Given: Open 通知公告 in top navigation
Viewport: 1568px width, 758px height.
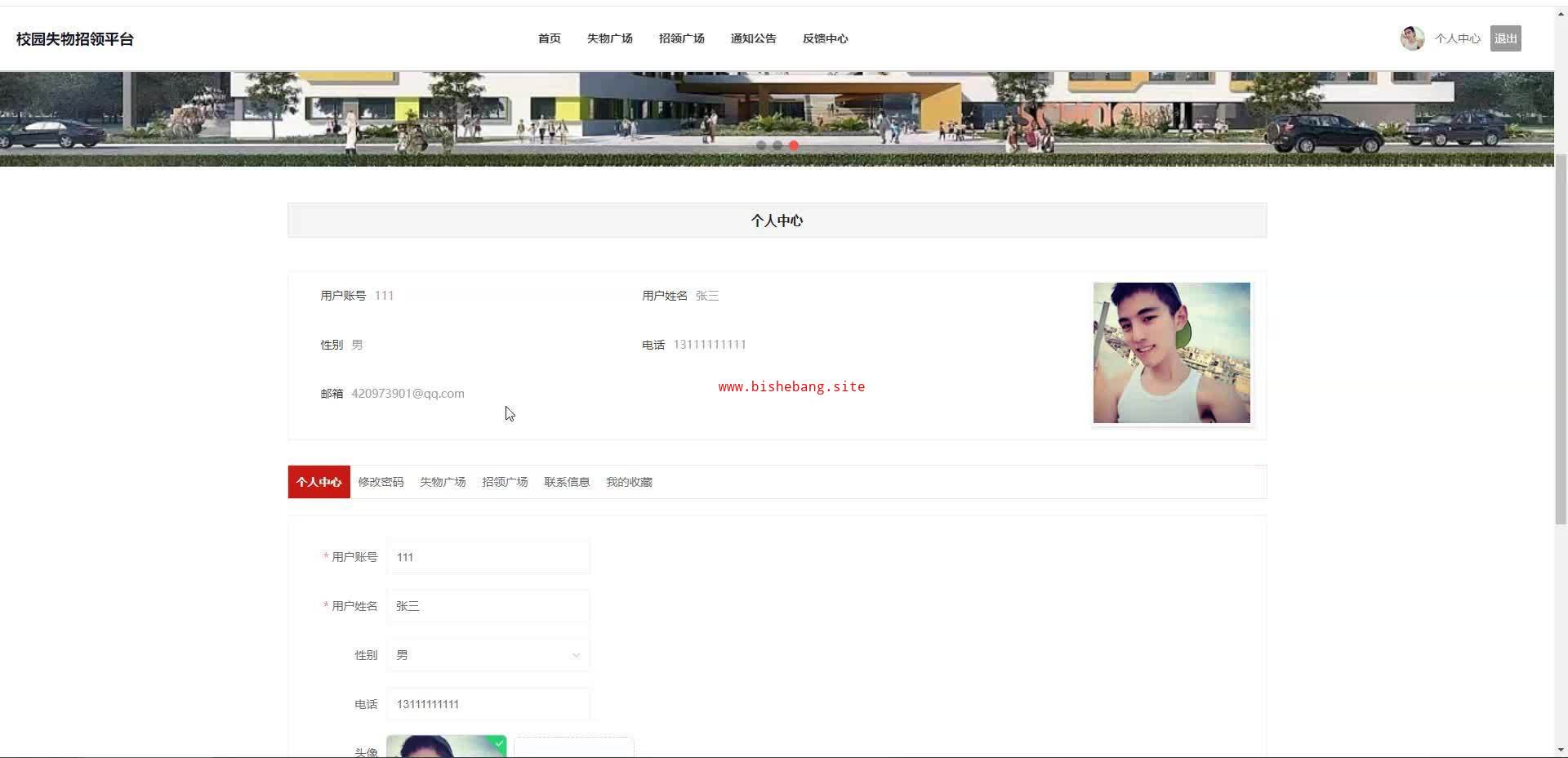Looking at the screenshot, I should pyautogui.click(x=753, y=38).
